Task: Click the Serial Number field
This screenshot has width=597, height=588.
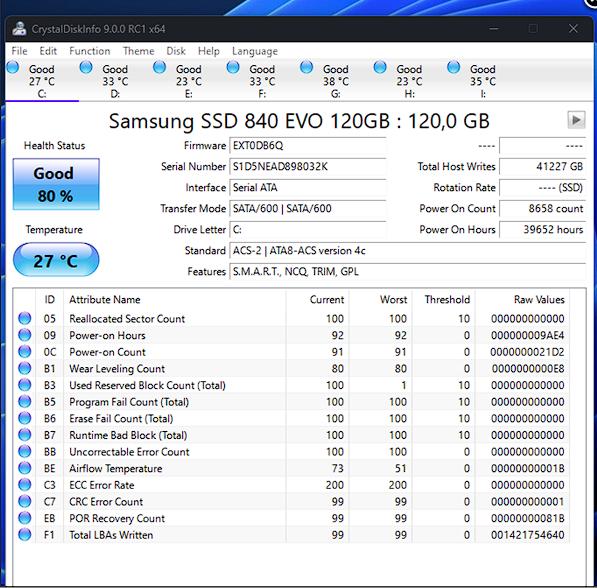Action: pos(308,167)
